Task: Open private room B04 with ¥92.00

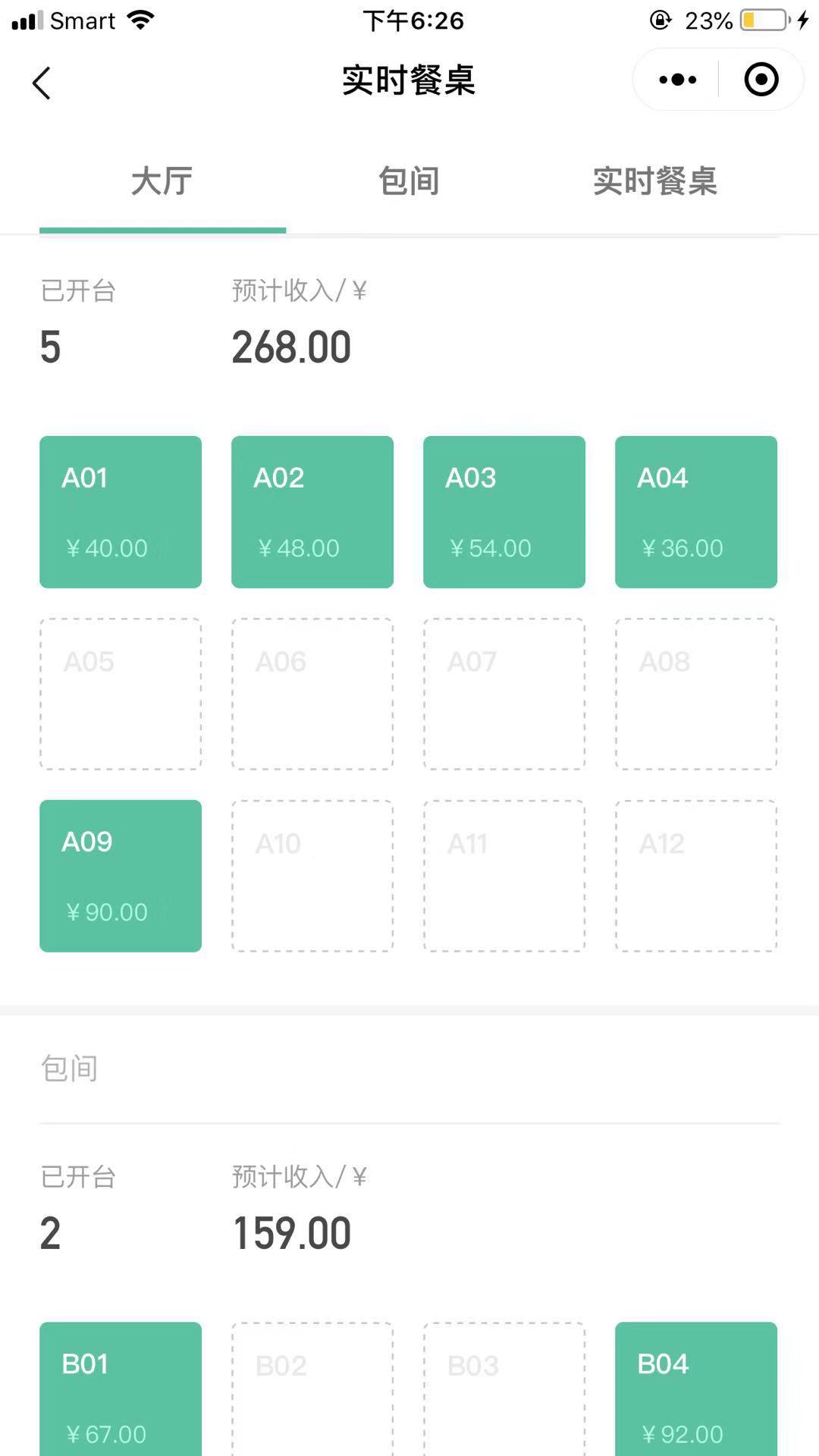Action: [x=696, y=1389]
